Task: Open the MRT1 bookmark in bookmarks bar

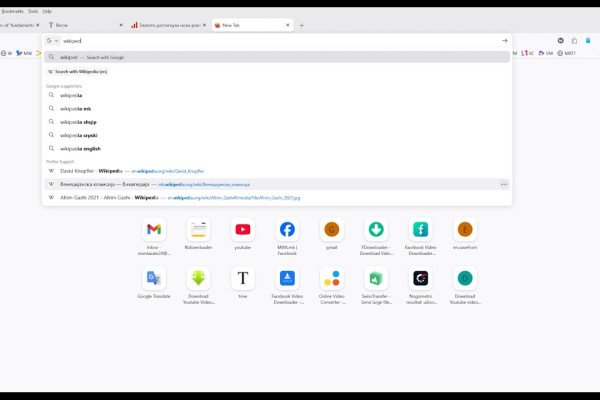Action: [x=566, y=53]
